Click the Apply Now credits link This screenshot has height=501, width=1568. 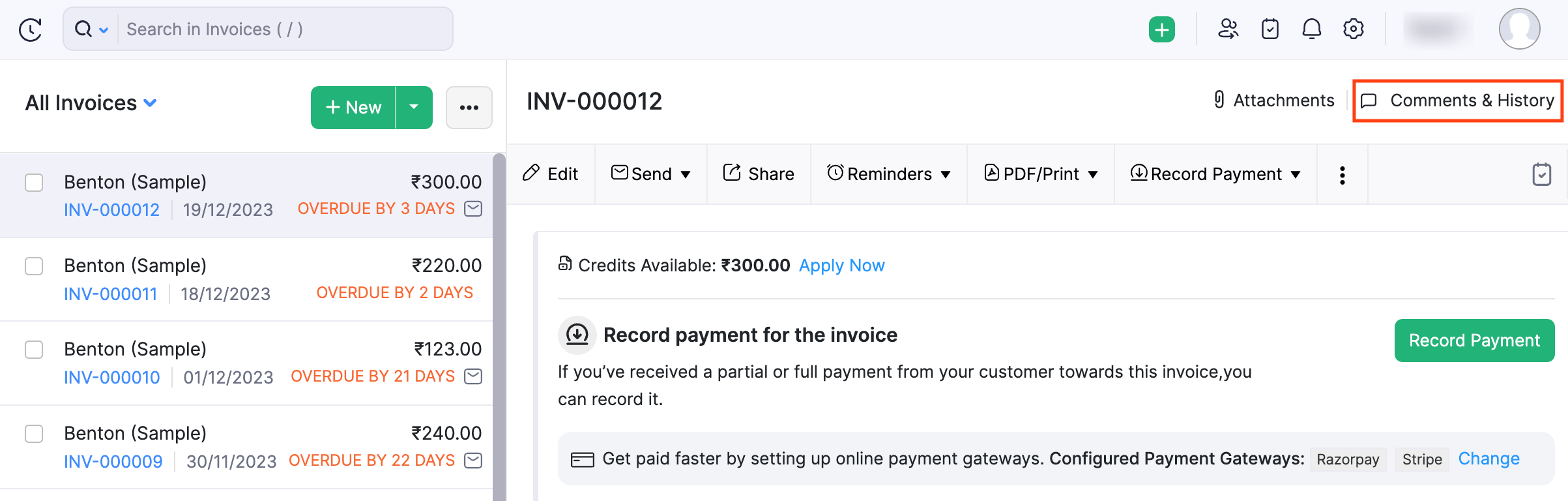coord(841,266)
